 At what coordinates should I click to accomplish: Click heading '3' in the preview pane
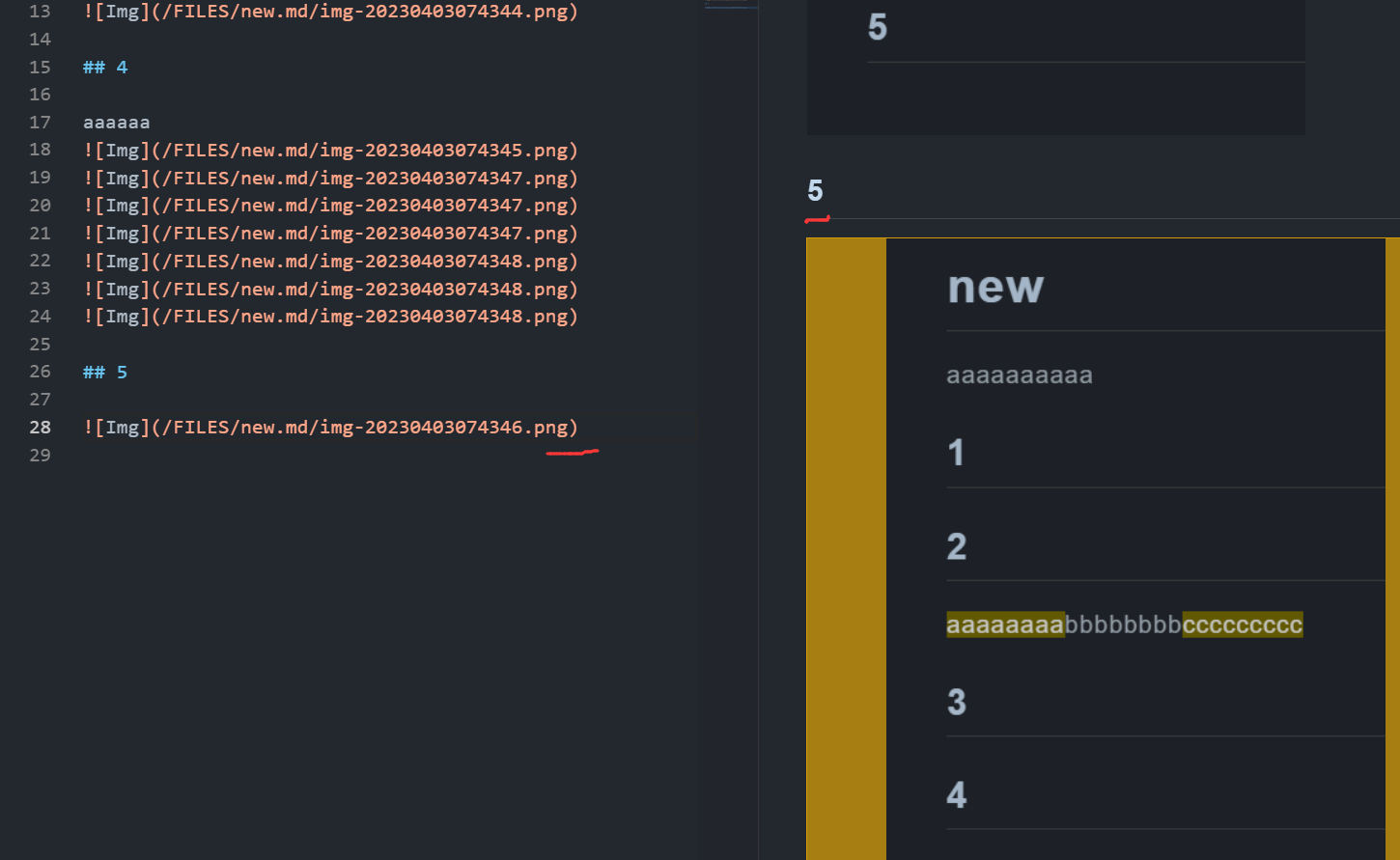[x=955, y=701]
